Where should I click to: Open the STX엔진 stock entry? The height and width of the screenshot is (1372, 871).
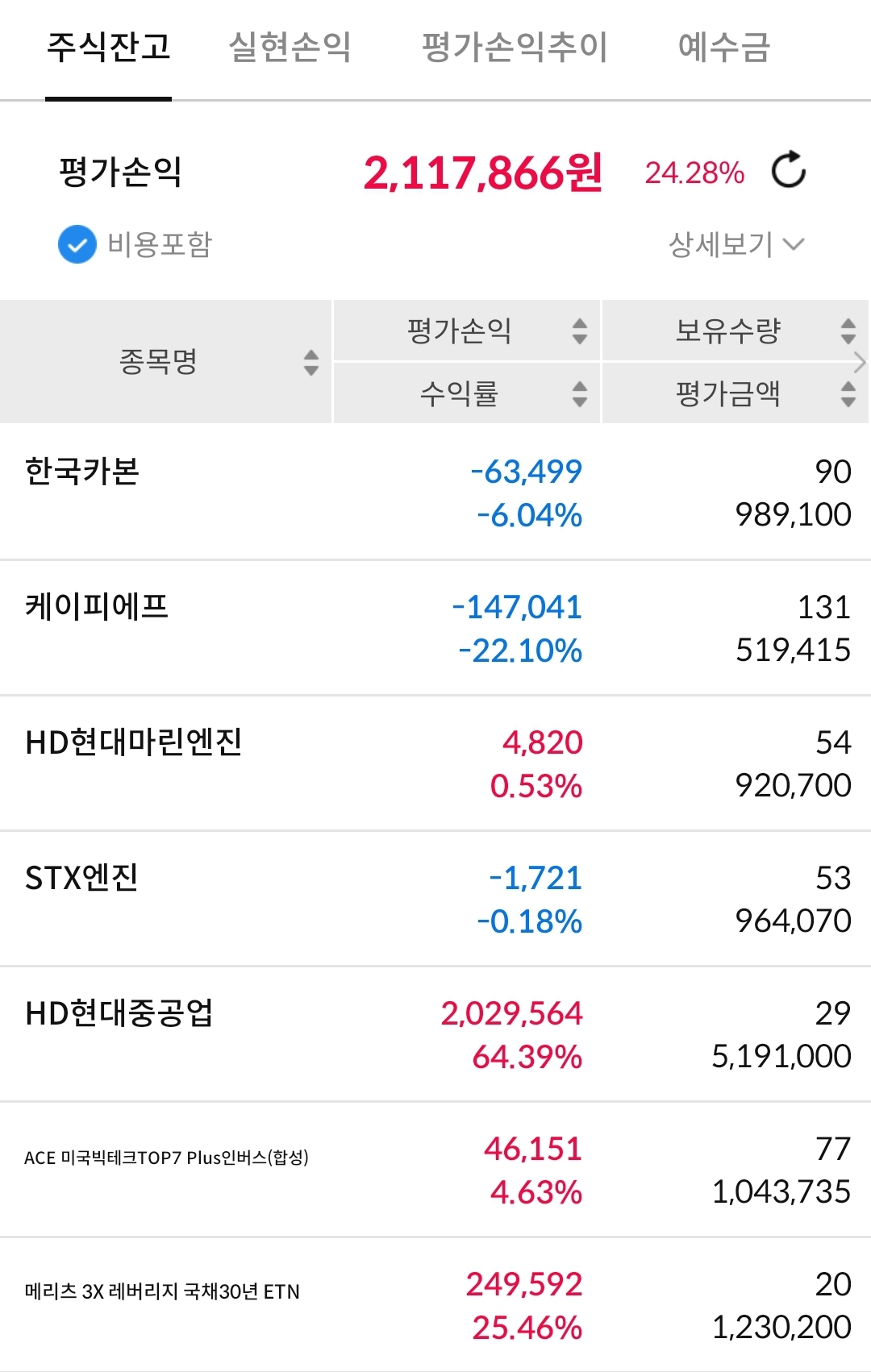pos(435,899)
